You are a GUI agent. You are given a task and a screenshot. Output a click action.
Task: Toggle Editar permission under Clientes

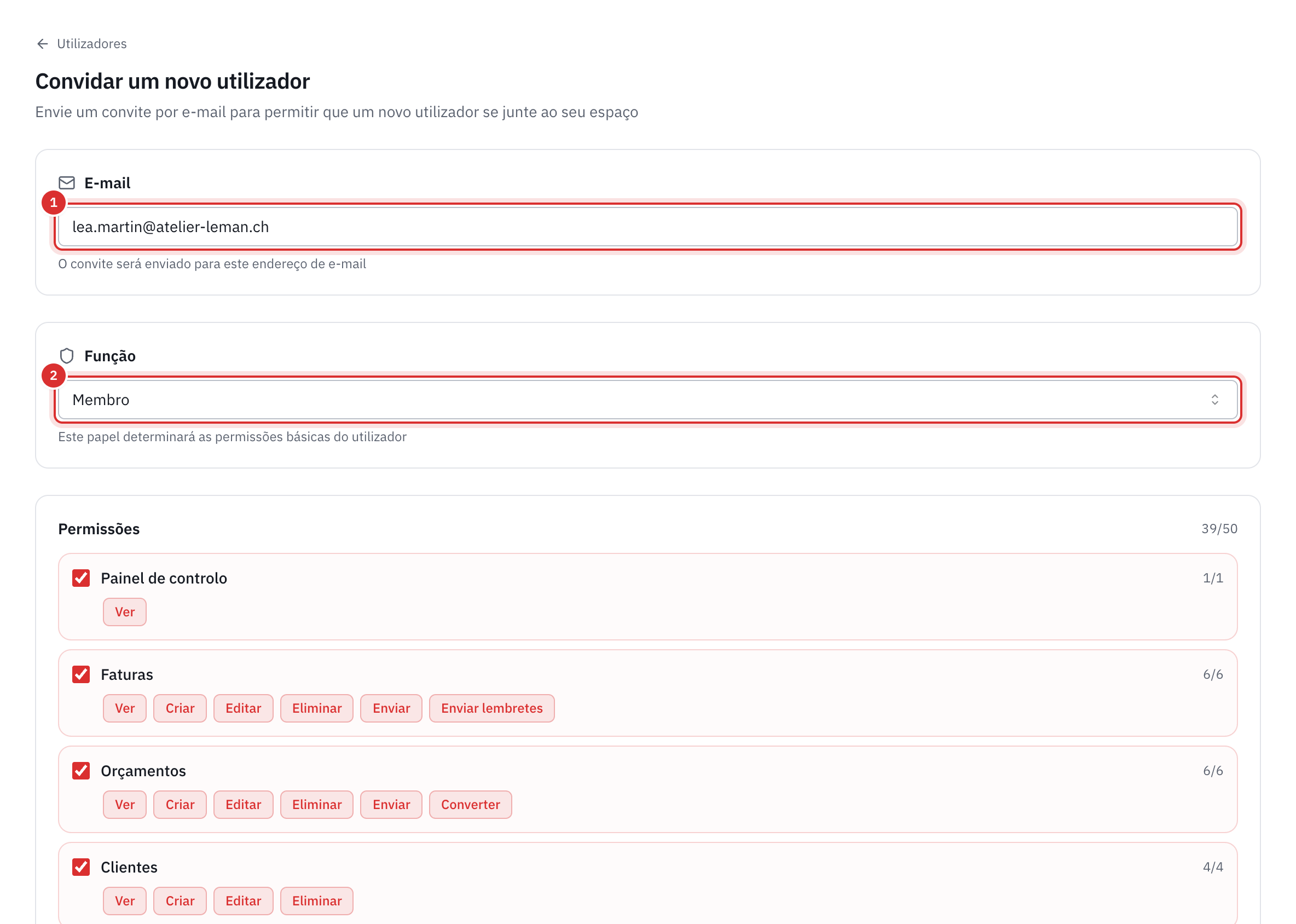click(243, 900)
